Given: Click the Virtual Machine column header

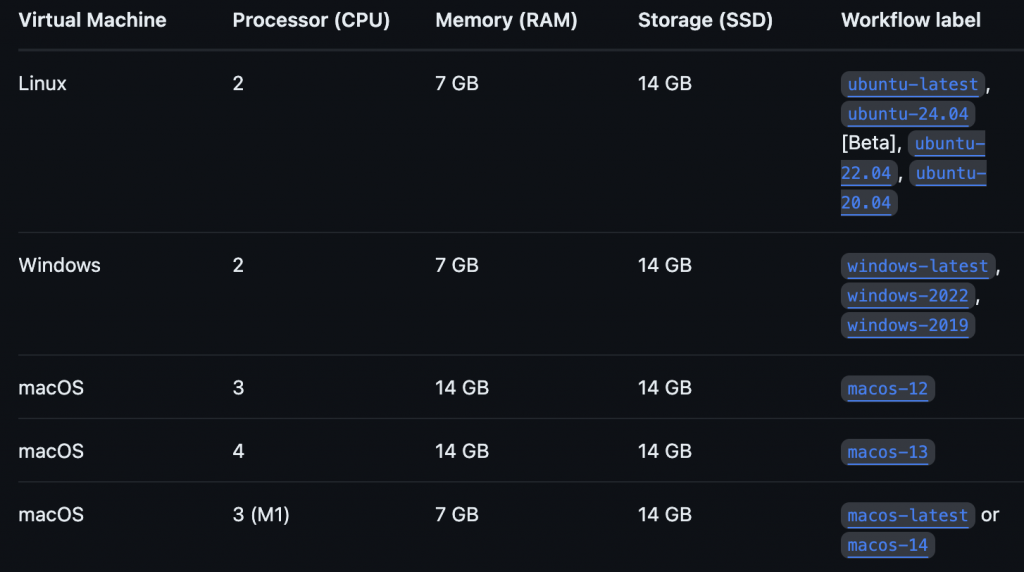Looking at the screenshot, I should pos(92,20).
